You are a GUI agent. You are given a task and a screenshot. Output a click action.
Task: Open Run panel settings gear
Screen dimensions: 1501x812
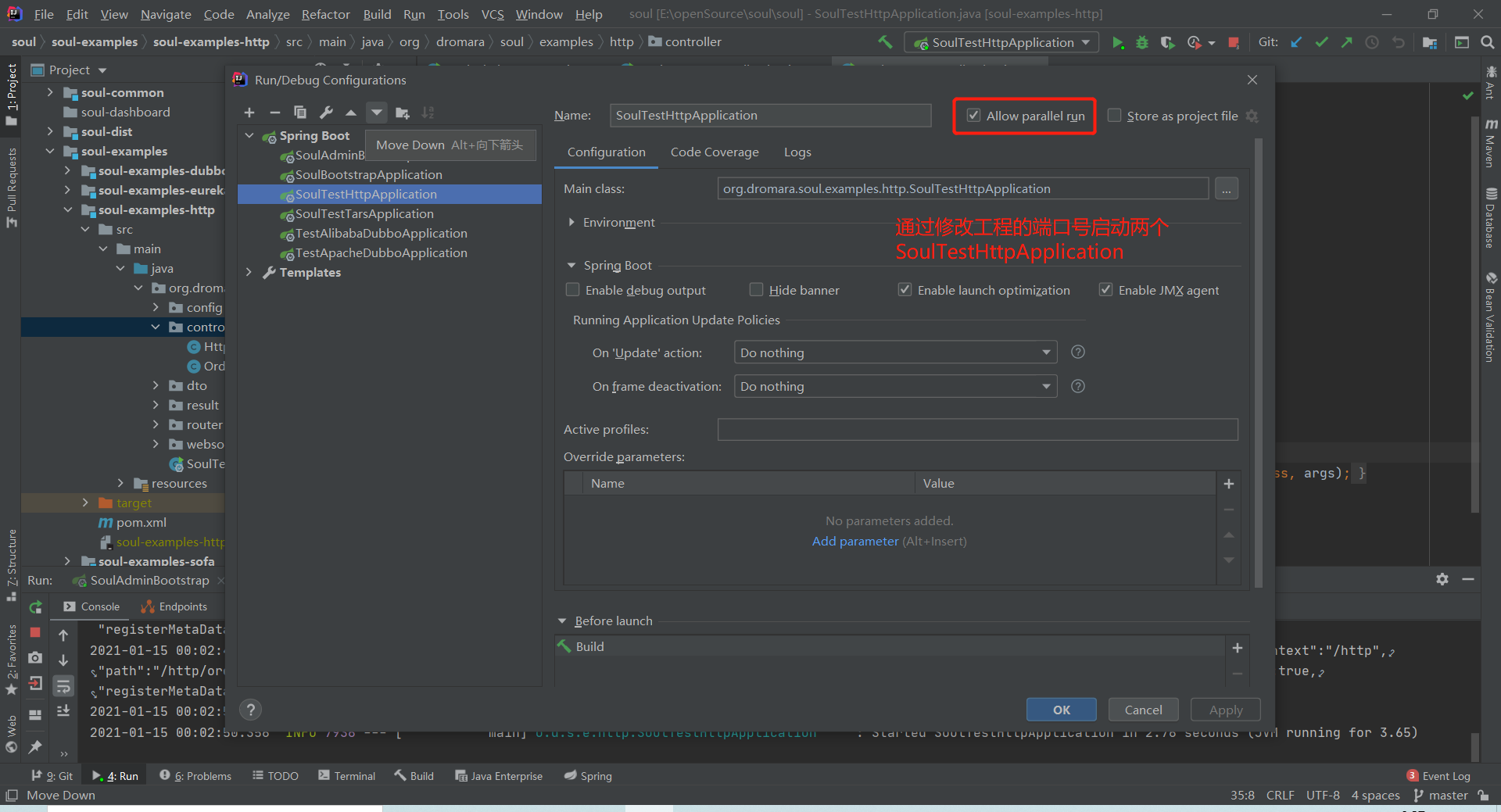click(1442, 579)
